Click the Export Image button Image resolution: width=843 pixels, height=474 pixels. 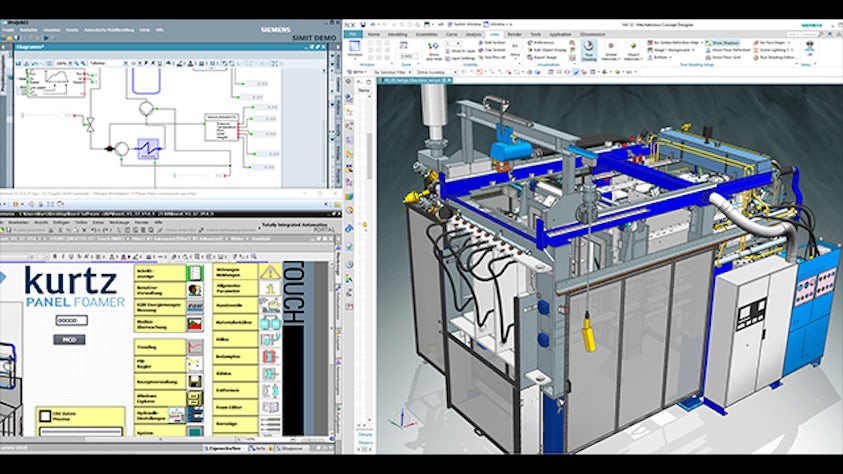tap(542, 57)
